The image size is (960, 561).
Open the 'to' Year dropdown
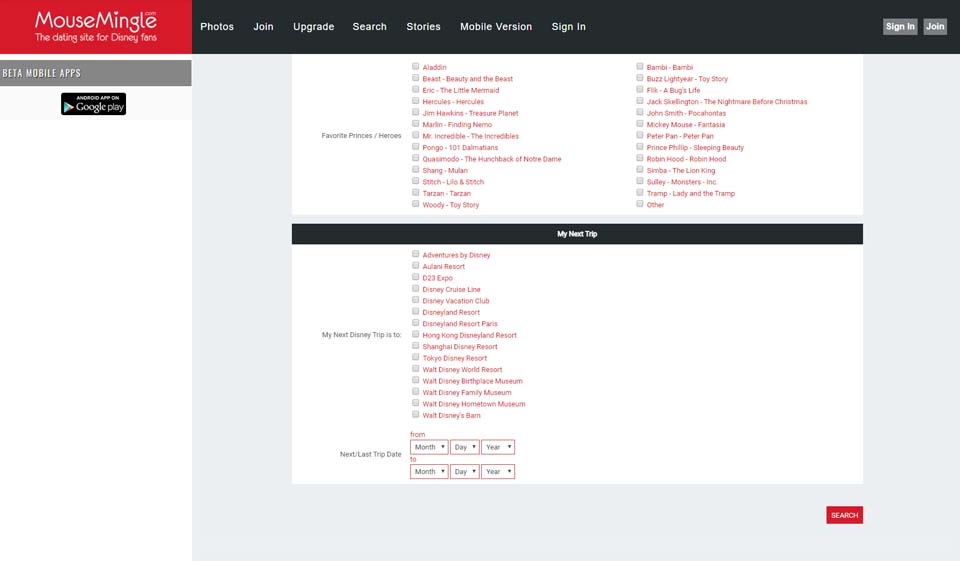pyautogui.click(x=498, y=471)
